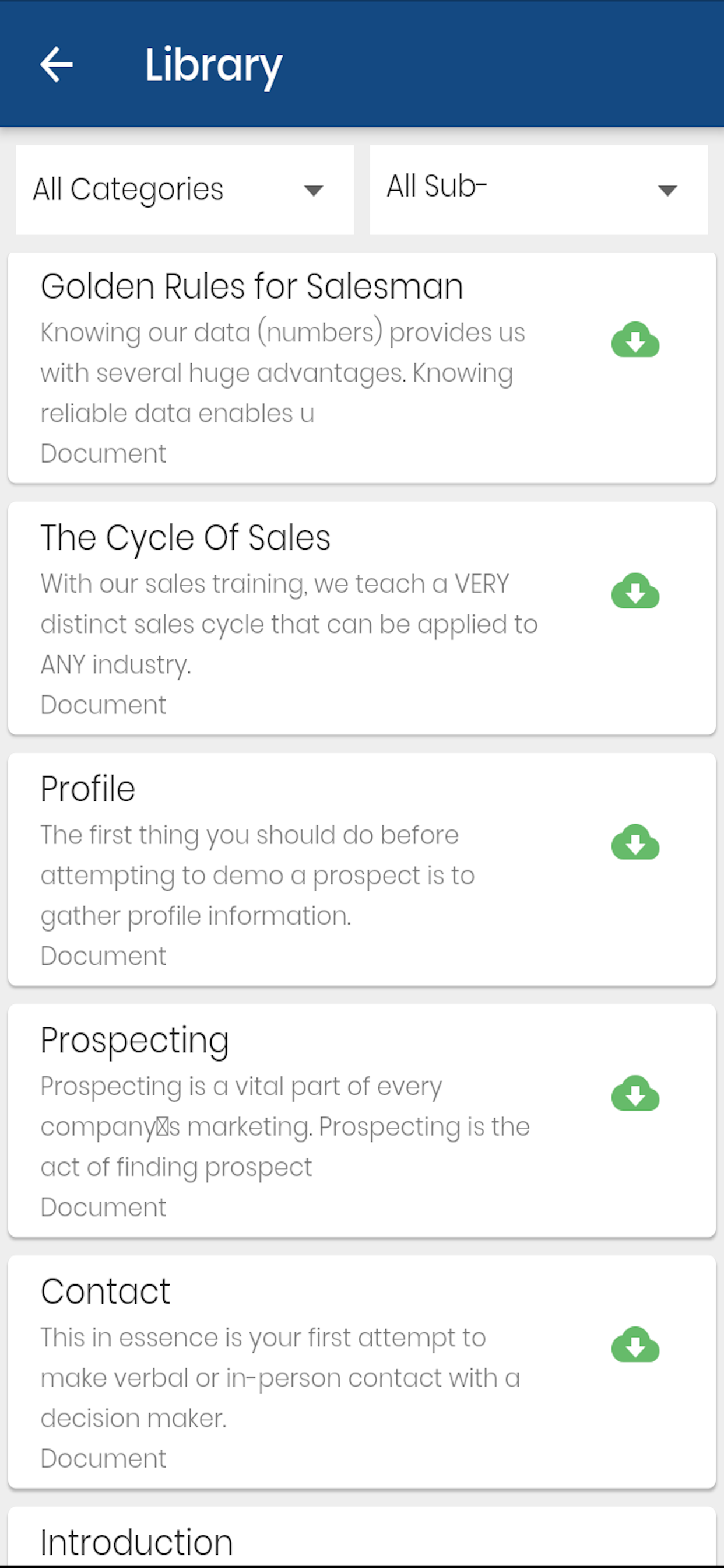Viewport: 724px width, 1568px height.
Task: Download the Golden Rules for Salesman document
Action: 635,339
